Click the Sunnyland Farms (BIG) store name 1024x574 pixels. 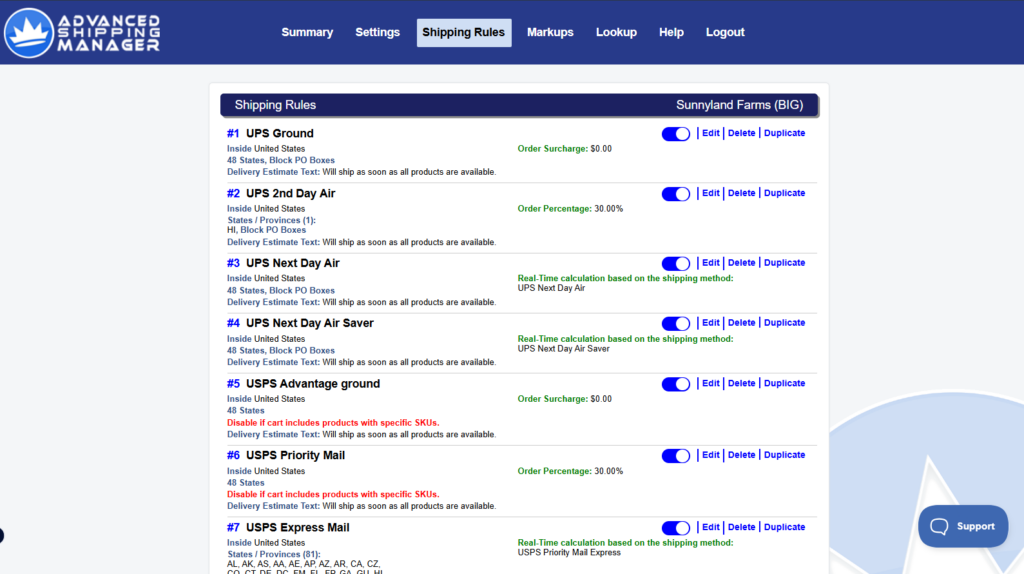(739, 105)
